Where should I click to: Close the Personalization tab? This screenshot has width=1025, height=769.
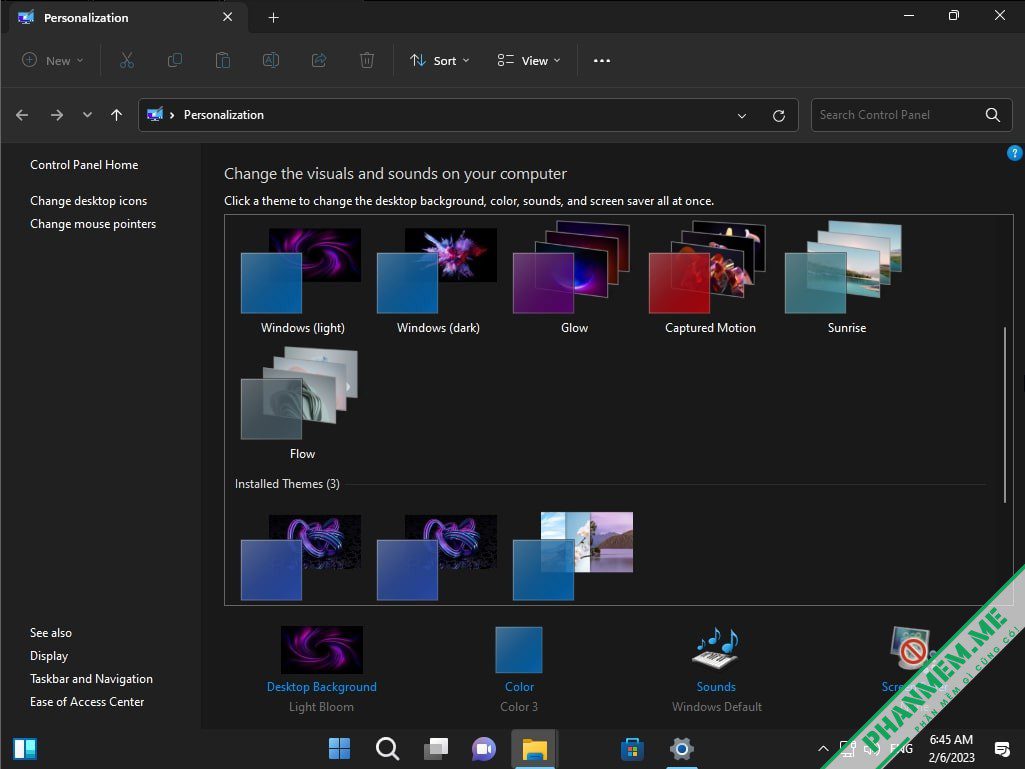coord(227,17)
